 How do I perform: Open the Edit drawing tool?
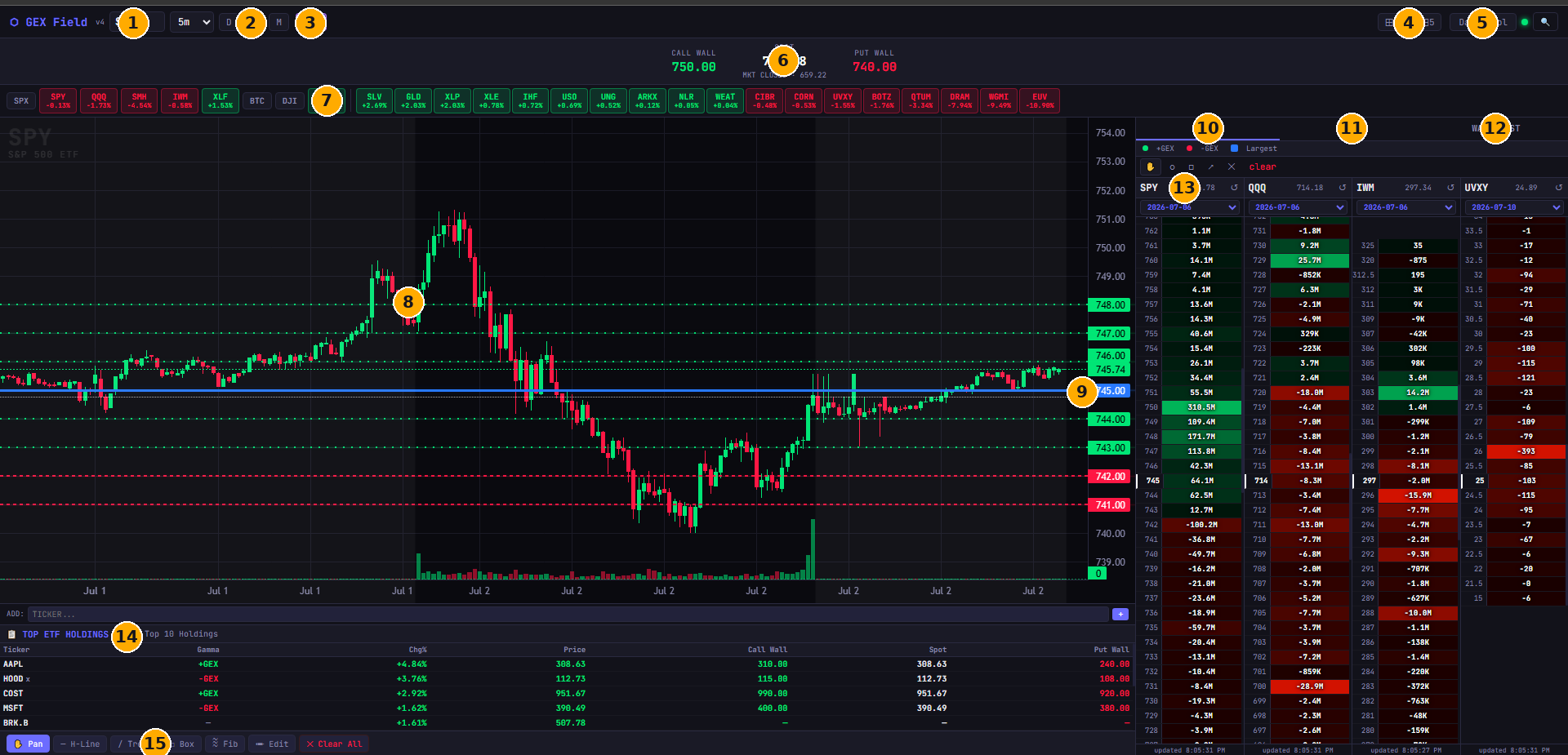pyautogui.click(x=272, y=744)
